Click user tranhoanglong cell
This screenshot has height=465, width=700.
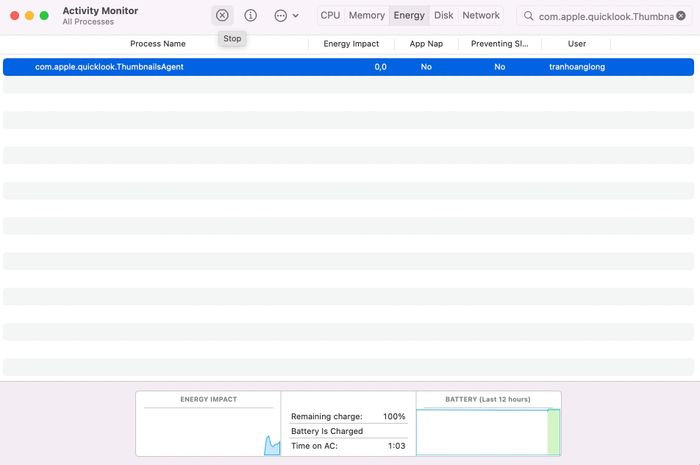[577, 67]
